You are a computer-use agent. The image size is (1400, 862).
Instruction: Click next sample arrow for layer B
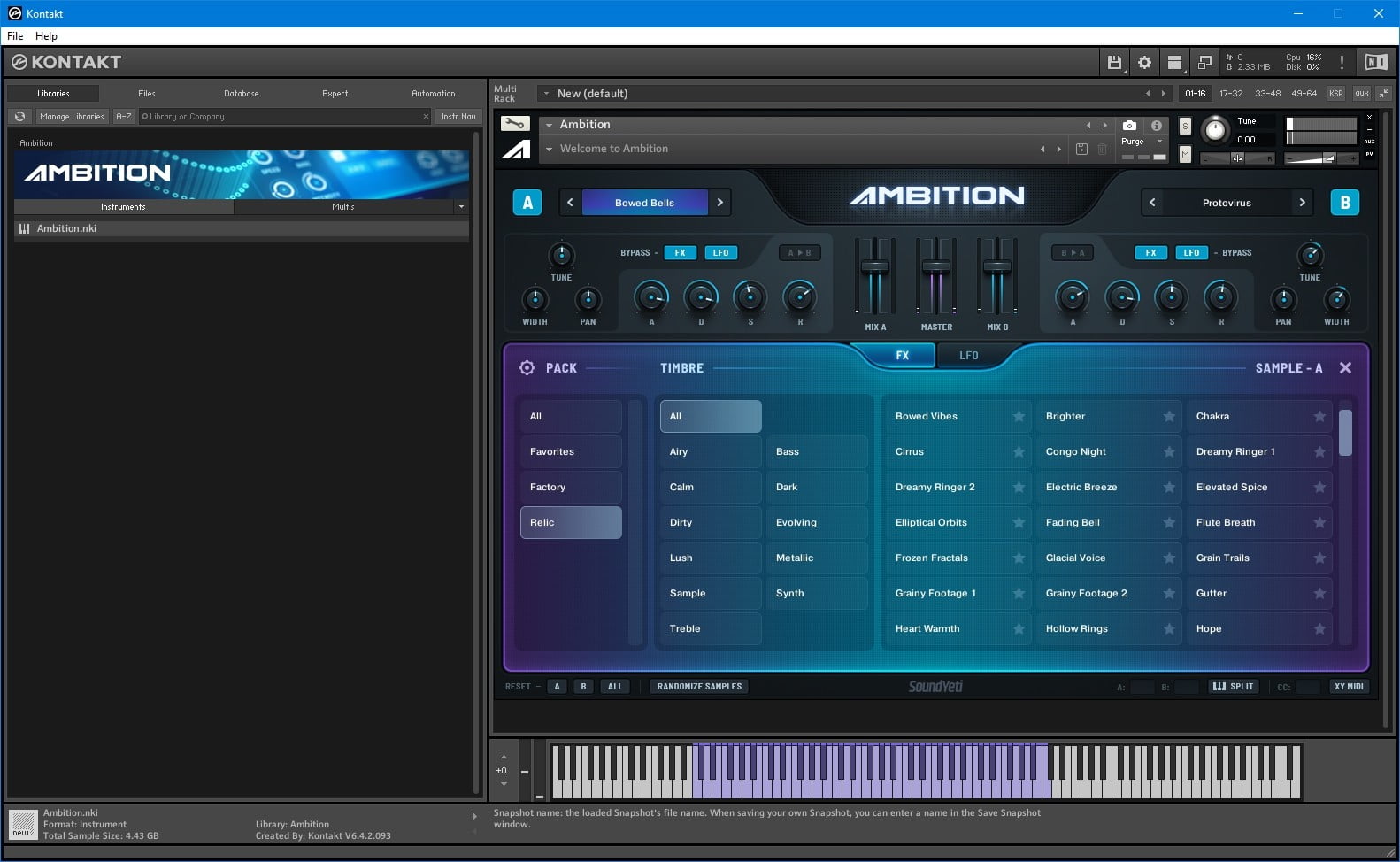(1302, 203)
